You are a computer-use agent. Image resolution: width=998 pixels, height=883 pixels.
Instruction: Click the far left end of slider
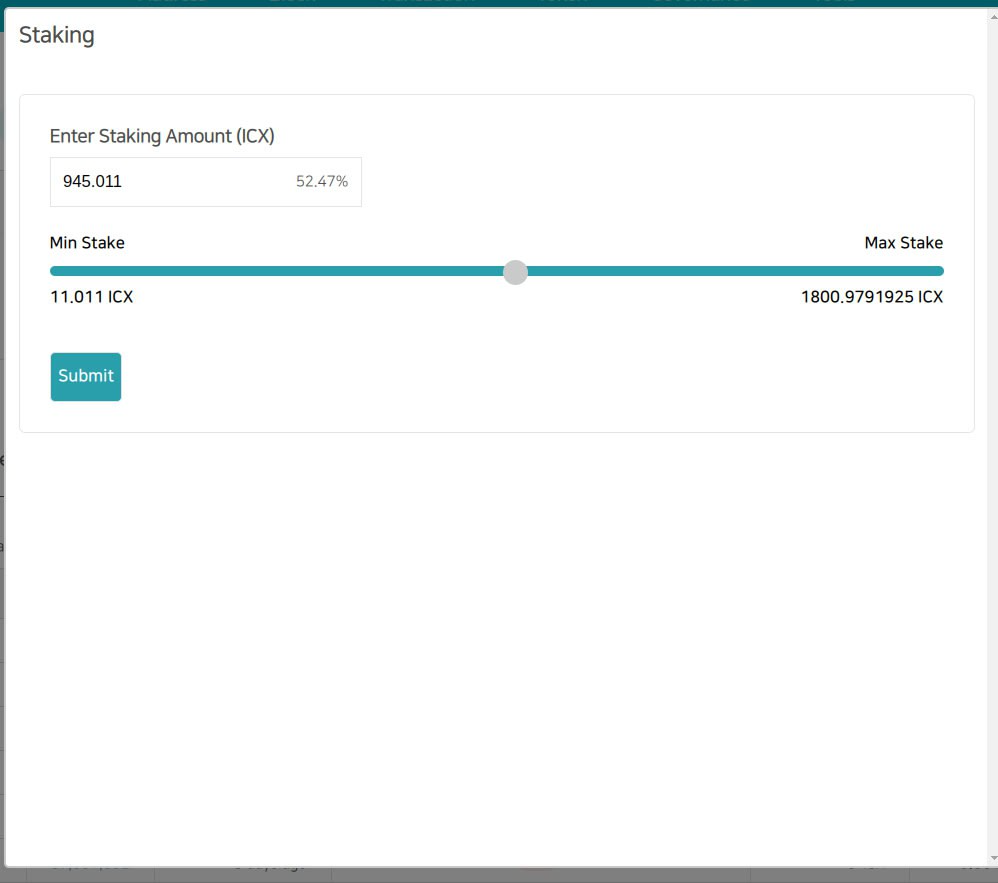(54, 271)
